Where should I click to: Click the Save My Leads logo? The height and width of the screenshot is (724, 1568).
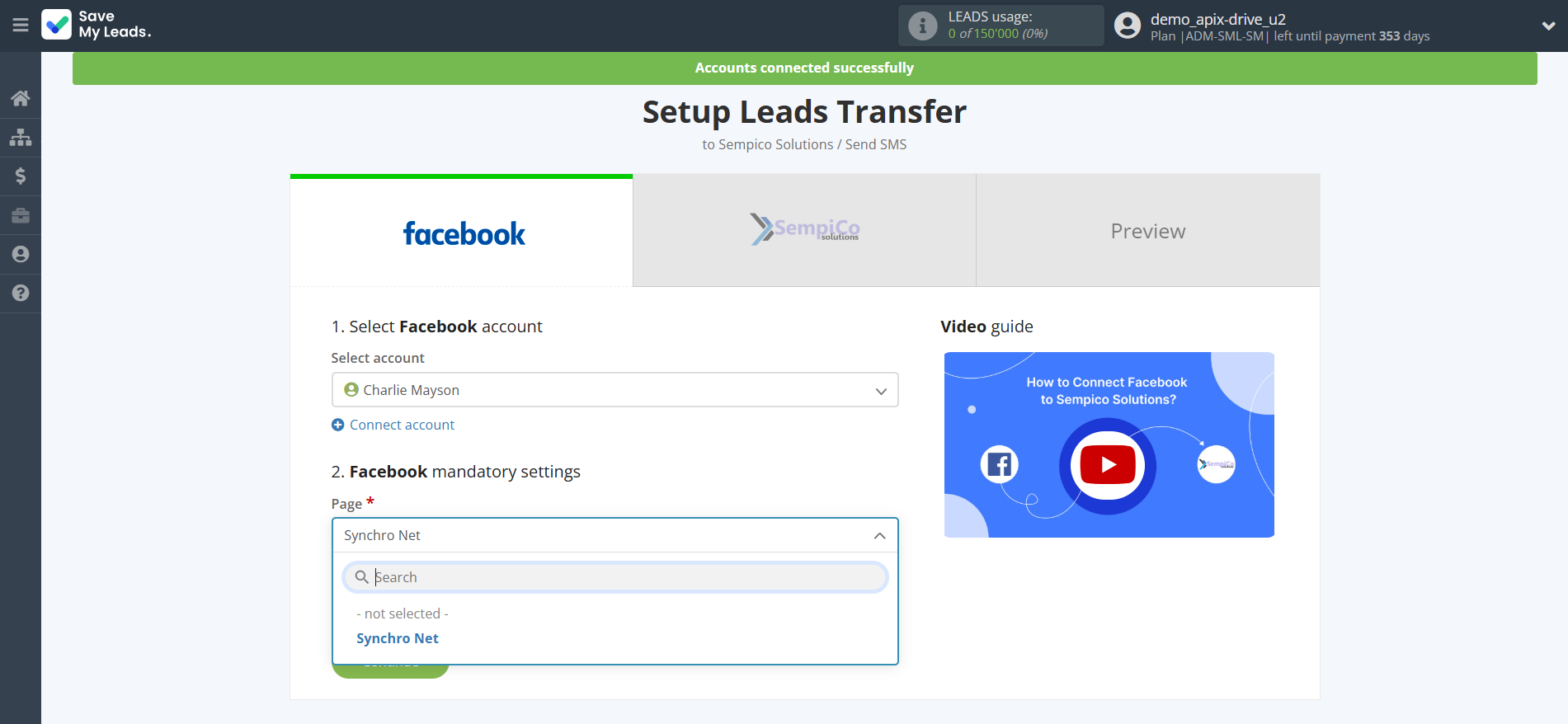click(x=97, y=25)
